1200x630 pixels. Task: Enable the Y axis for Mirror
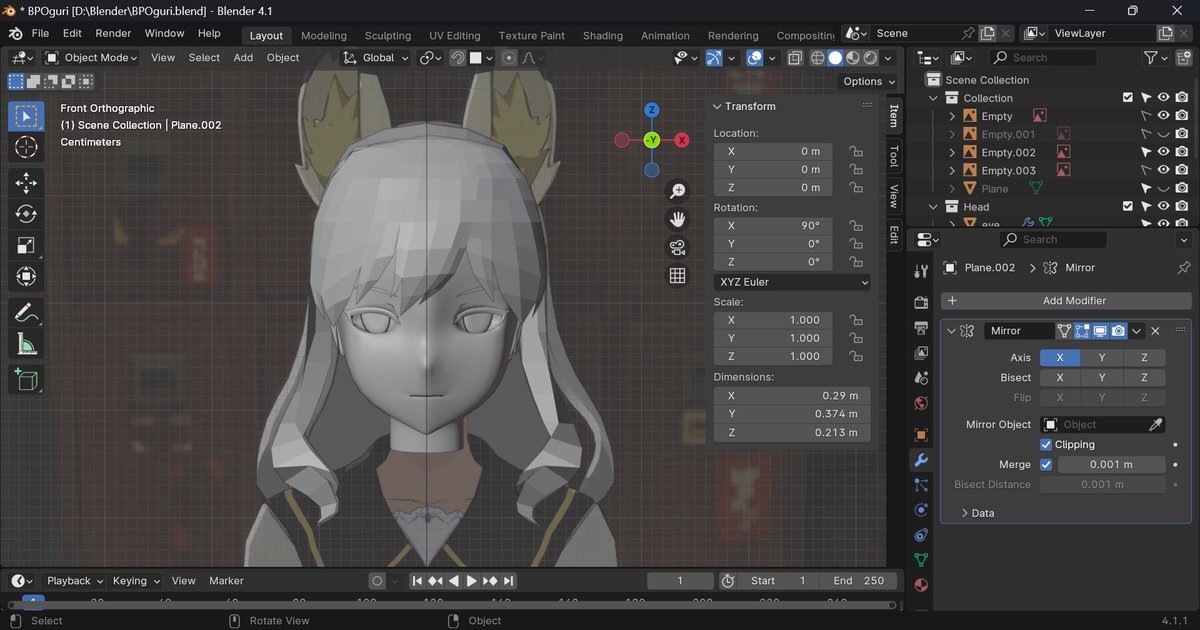coord(1102,358)
